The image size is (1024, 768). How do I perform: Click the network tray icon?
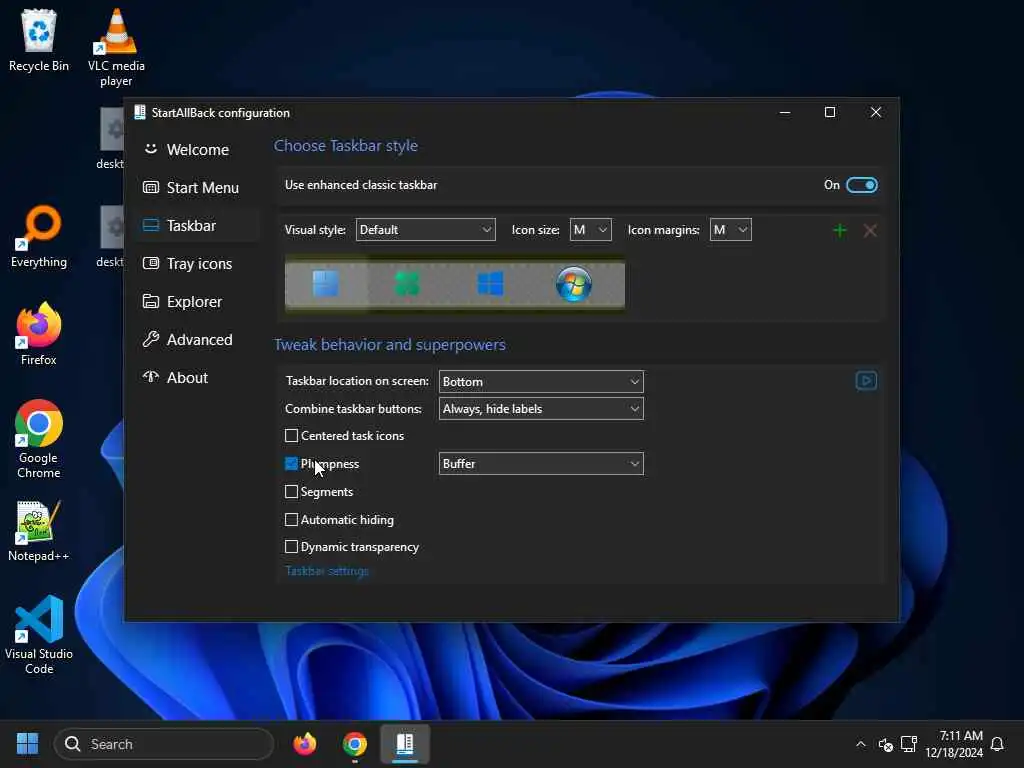tap(909, 744)
